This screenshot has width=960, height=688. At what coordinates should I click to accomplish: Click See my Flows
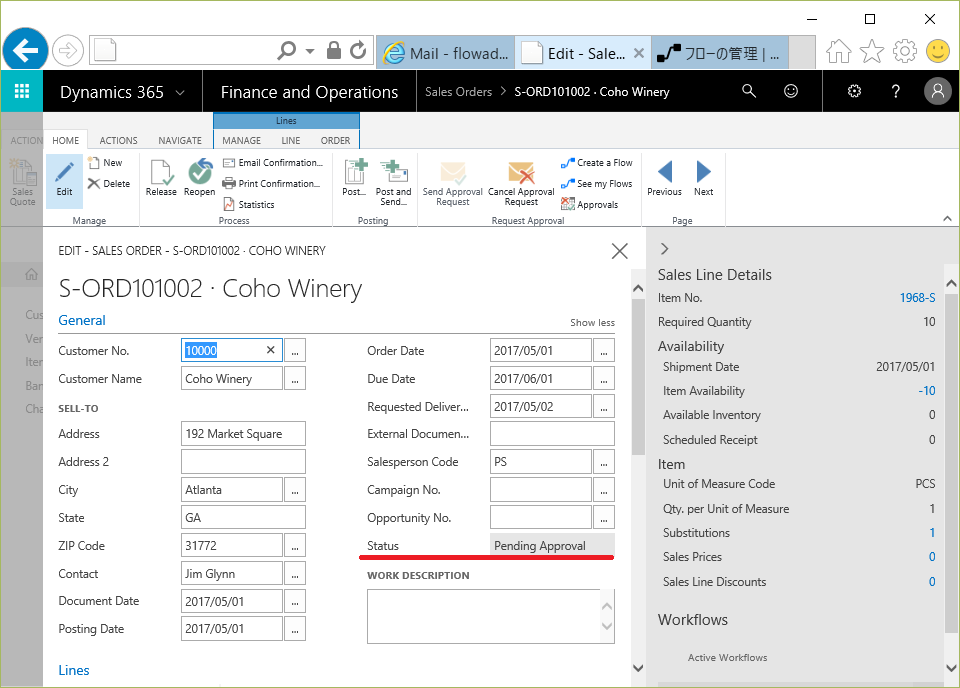[x=596, y=184]
